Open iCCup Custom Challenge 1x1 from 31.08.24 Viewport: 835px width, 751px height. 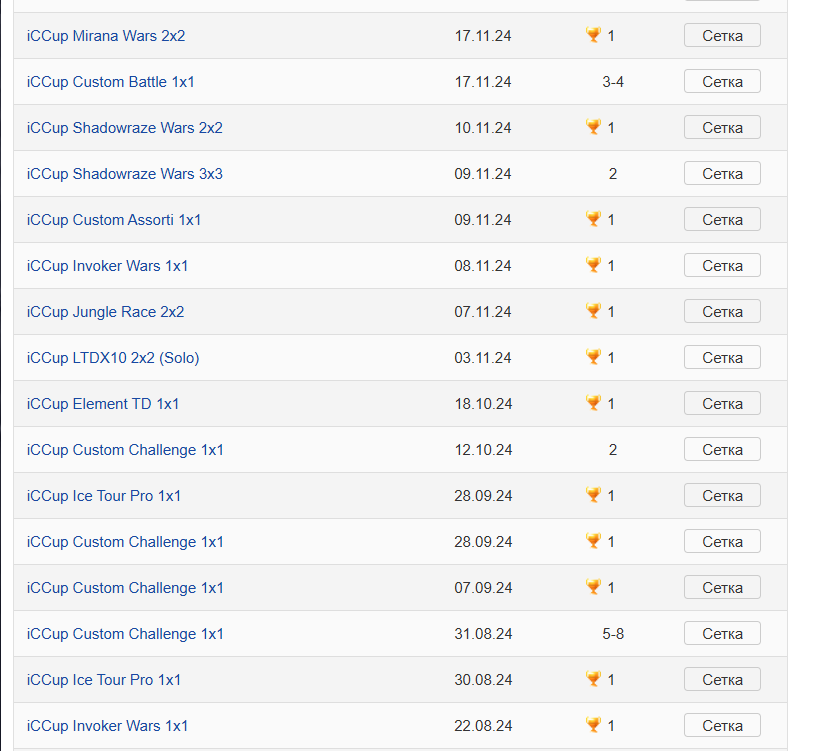click(125, 634)
